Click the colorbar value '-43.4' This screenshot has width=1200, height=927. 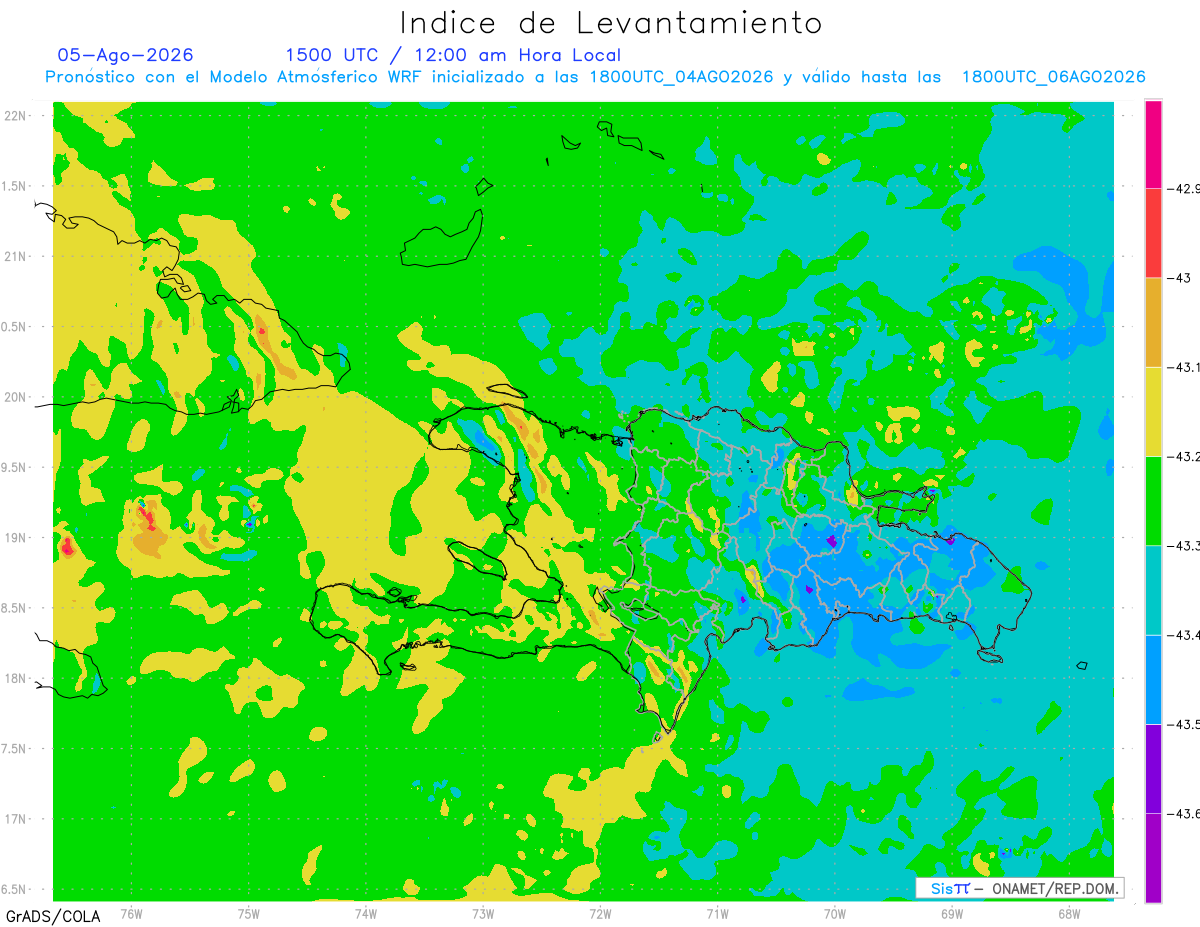(x=1184, y=635)
